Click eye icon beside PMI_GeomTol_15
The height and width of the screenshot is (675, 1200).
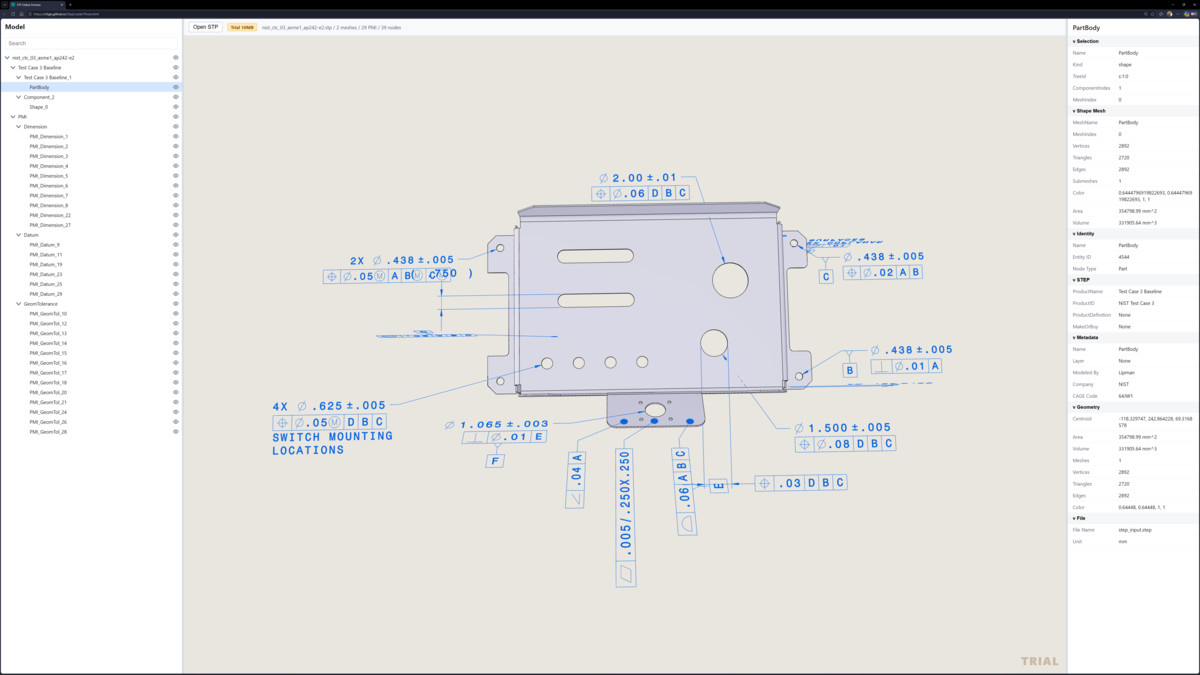pyautogui.click(x=176, y=353)
